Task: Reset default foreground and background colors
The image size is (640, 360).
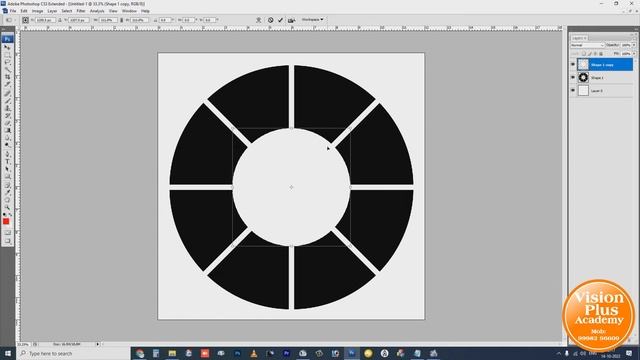Action: pyautogui.click(x=4, y=214)
